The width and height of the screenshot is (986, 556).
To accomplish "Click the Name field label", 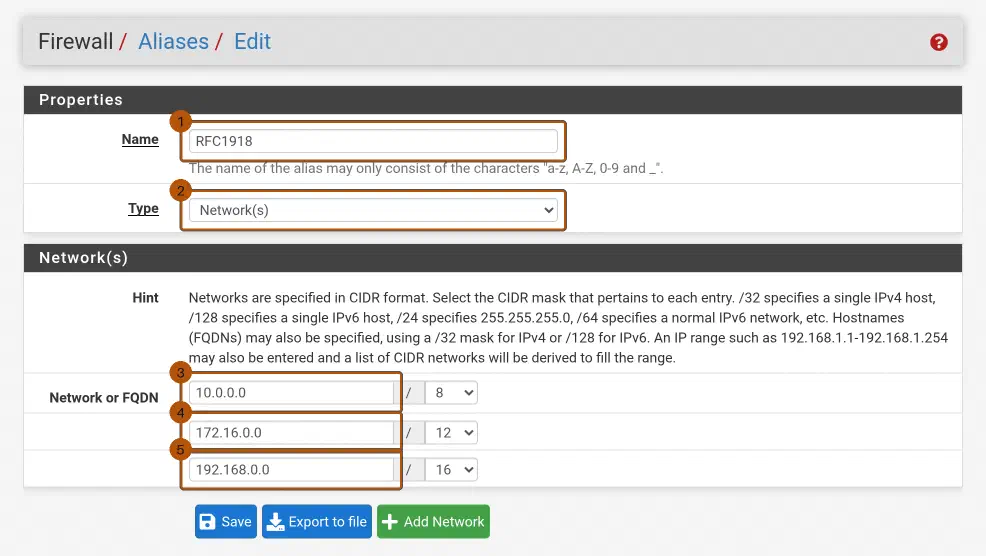I will tap(140, 140).
